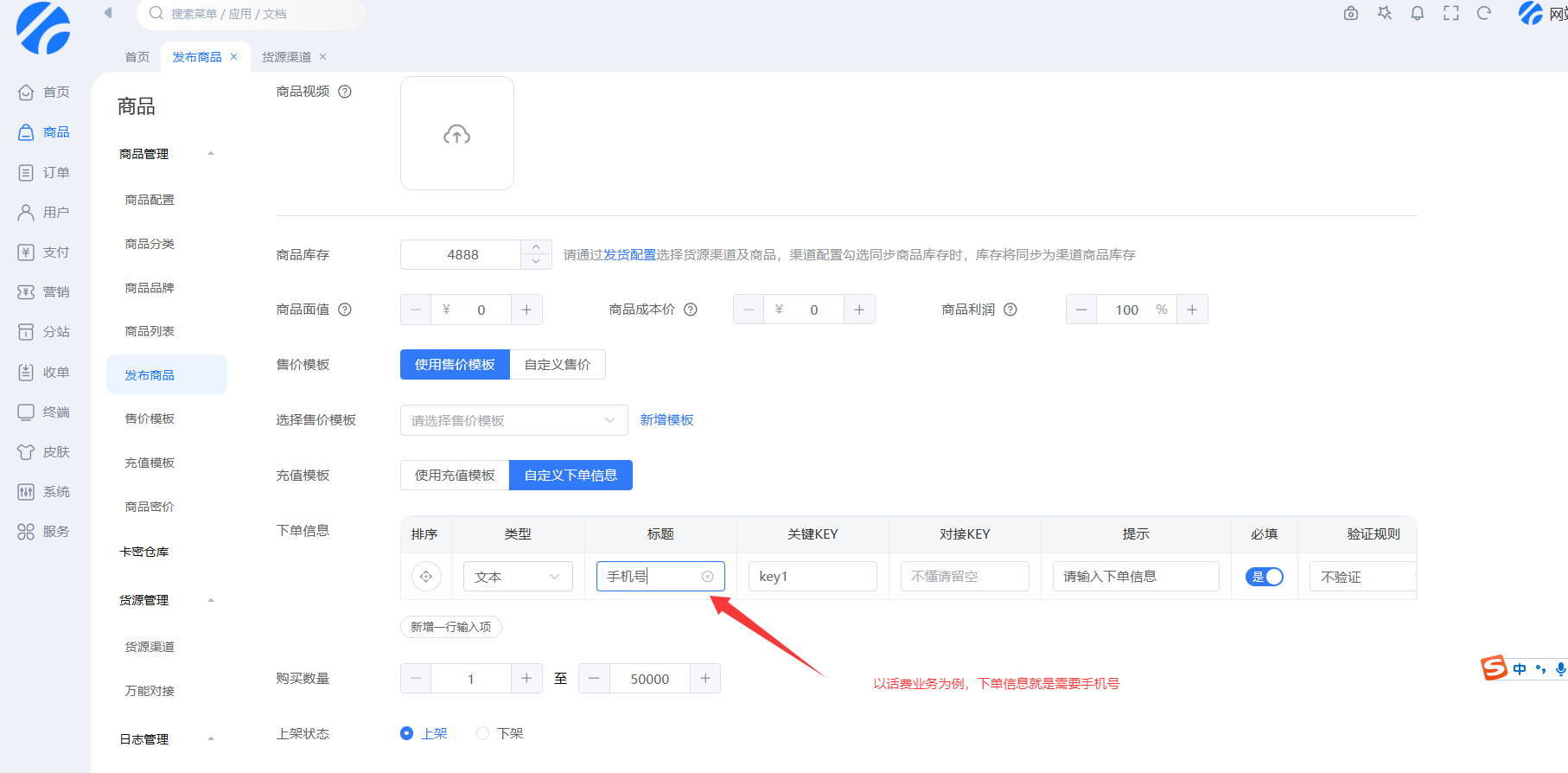Open the 请选择售价模板 dropdown
The width and height of the screenshot is (1568, 773).
(x=513, y=420)
